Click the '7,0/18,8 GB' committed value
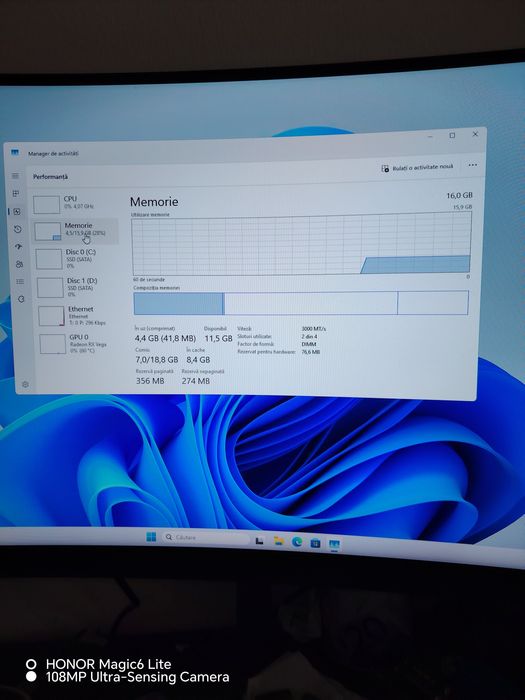525x700 pixels. (x=157, y=359)
